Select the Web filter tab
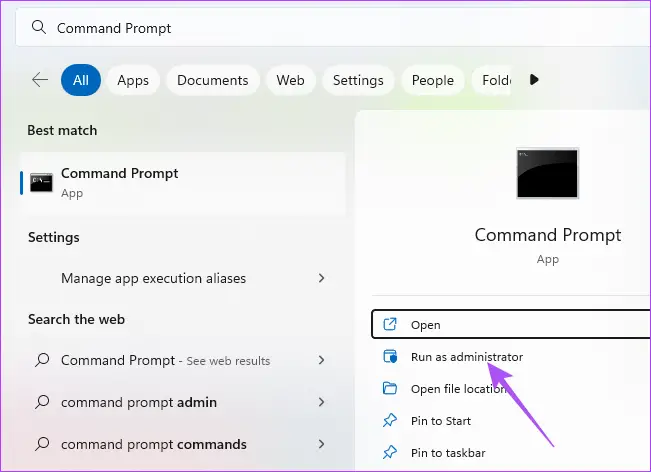 point(290,80)
